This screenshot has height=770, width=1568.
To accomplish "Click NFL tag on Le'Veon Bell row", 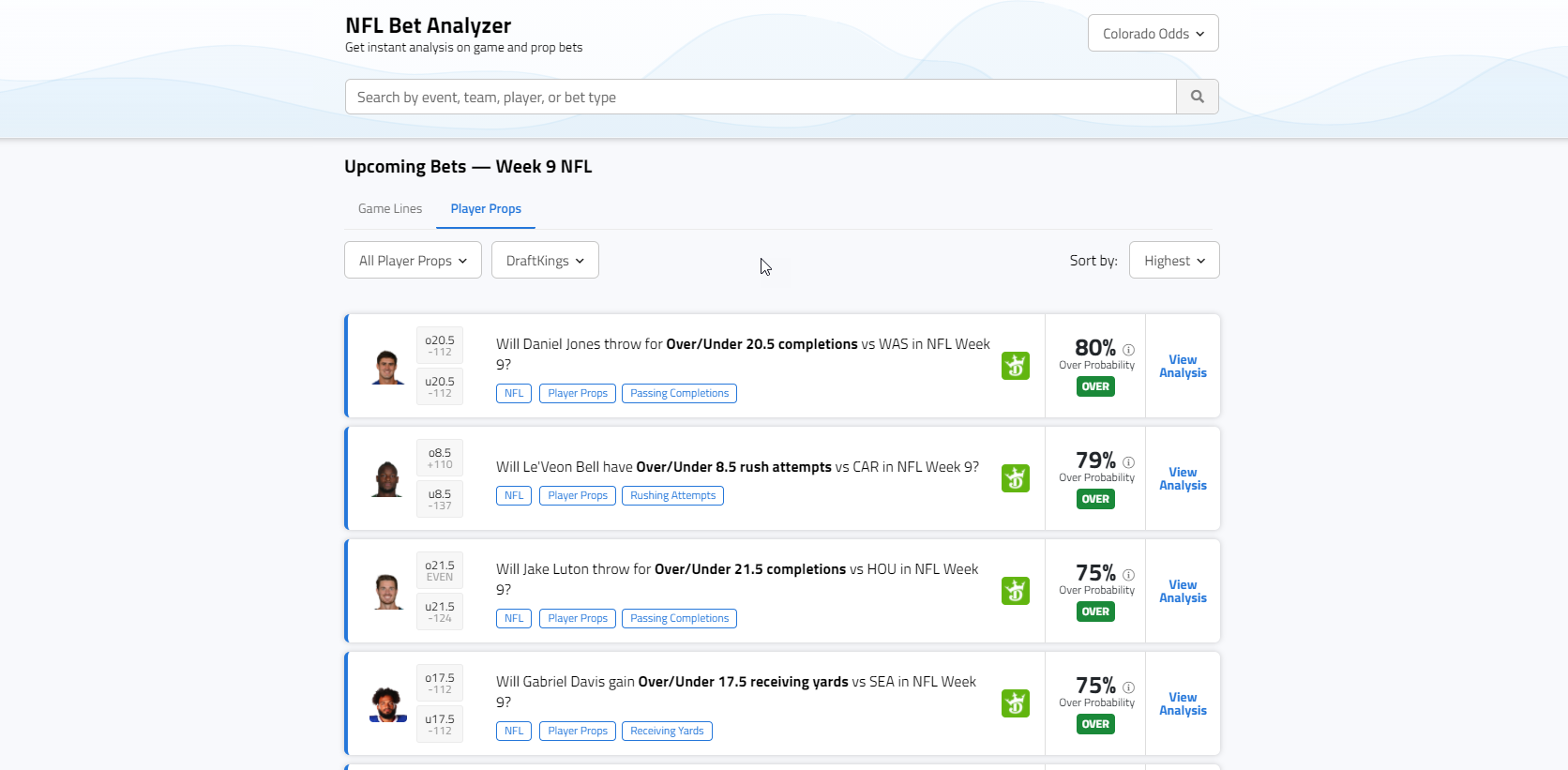I will click(x=514, y=496).
